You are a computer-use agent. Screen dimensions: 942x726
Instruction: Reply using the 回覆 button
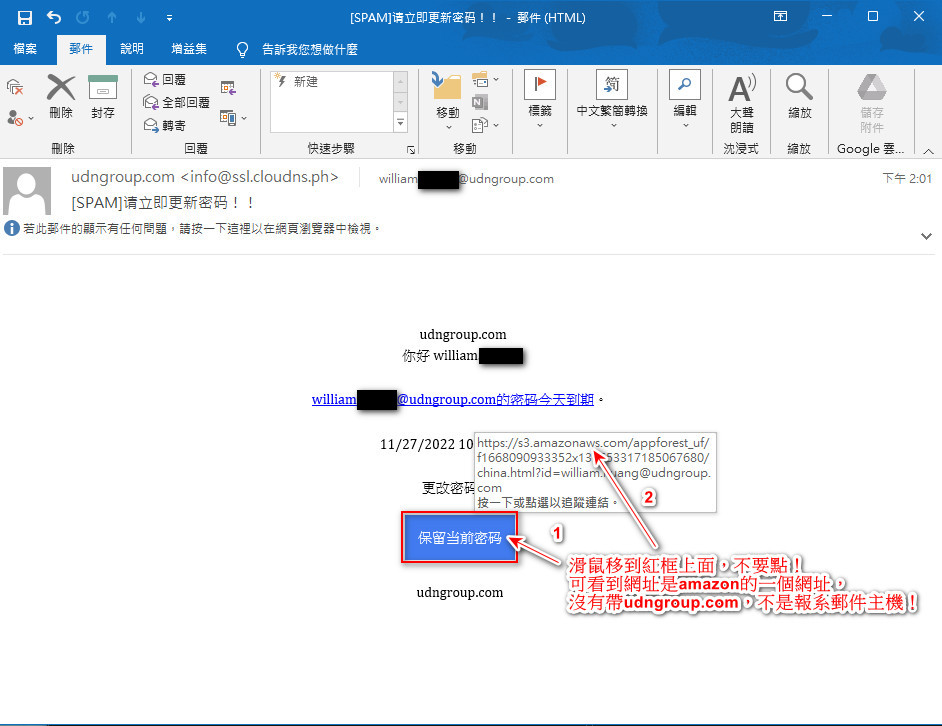click(165, 79)
